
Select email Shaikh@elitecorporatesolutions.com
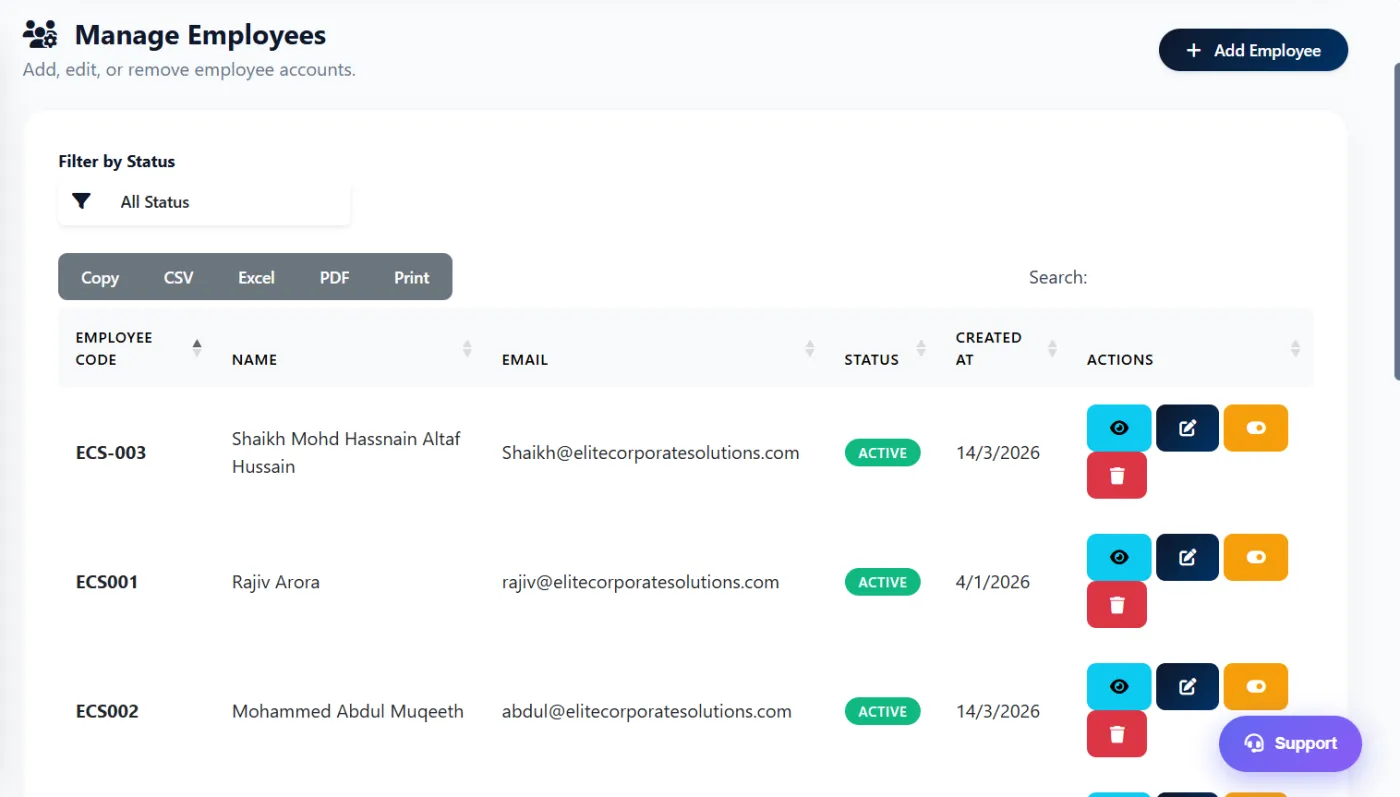click(650, 452)
